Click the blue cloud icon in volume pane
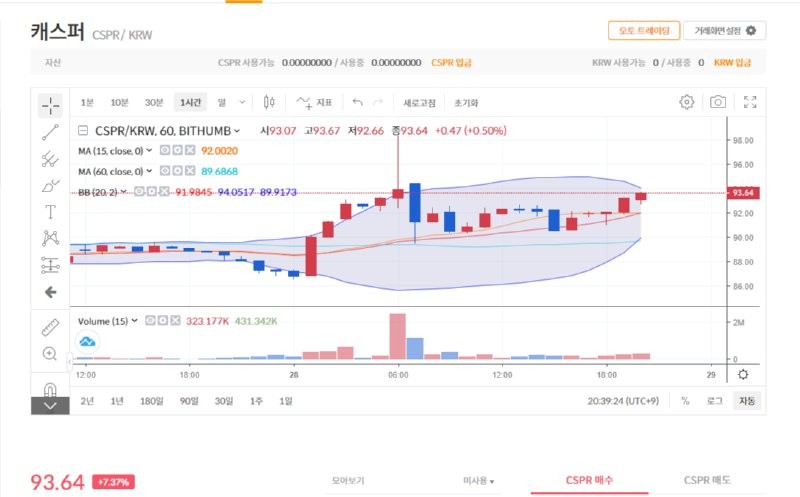 [87, 341]
